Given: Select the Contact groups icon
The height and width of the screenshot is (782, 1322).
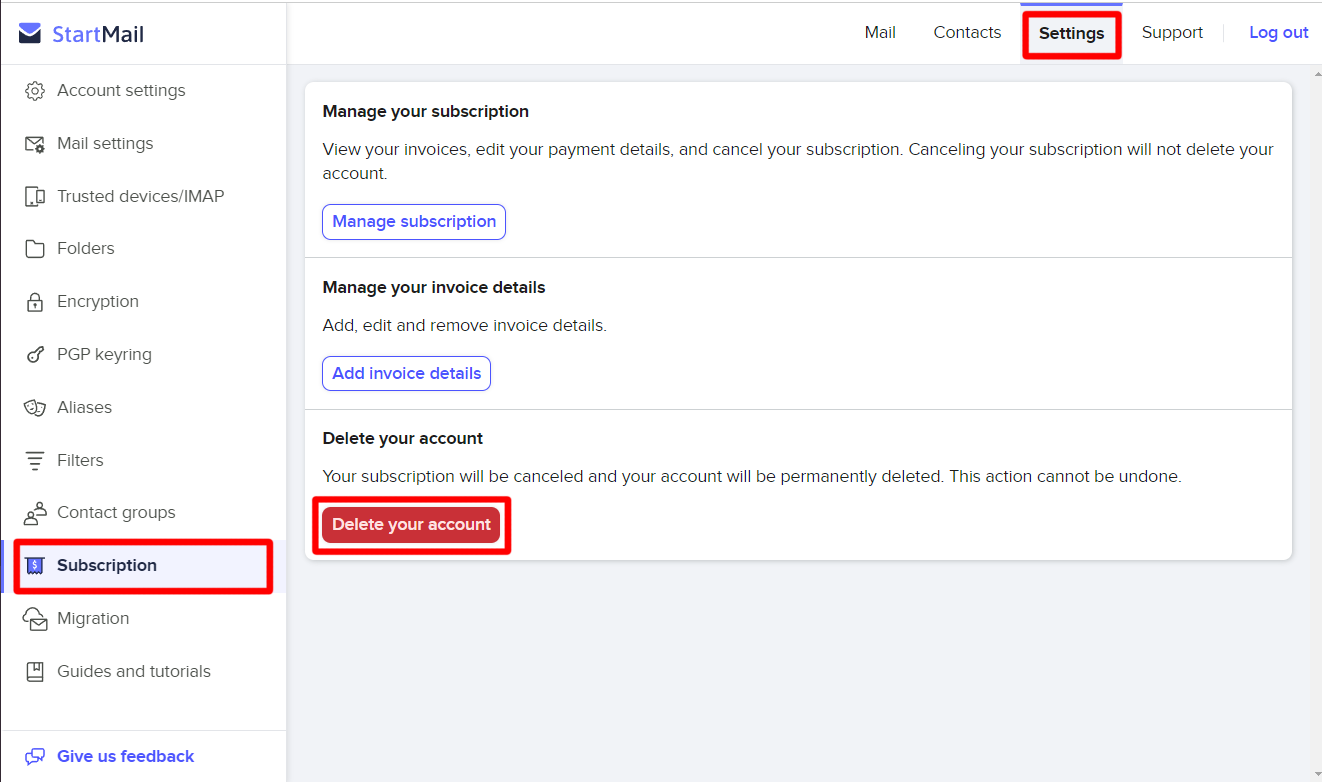Looking at the screenshot, I should pyautogui.click(x=34, y=512).
